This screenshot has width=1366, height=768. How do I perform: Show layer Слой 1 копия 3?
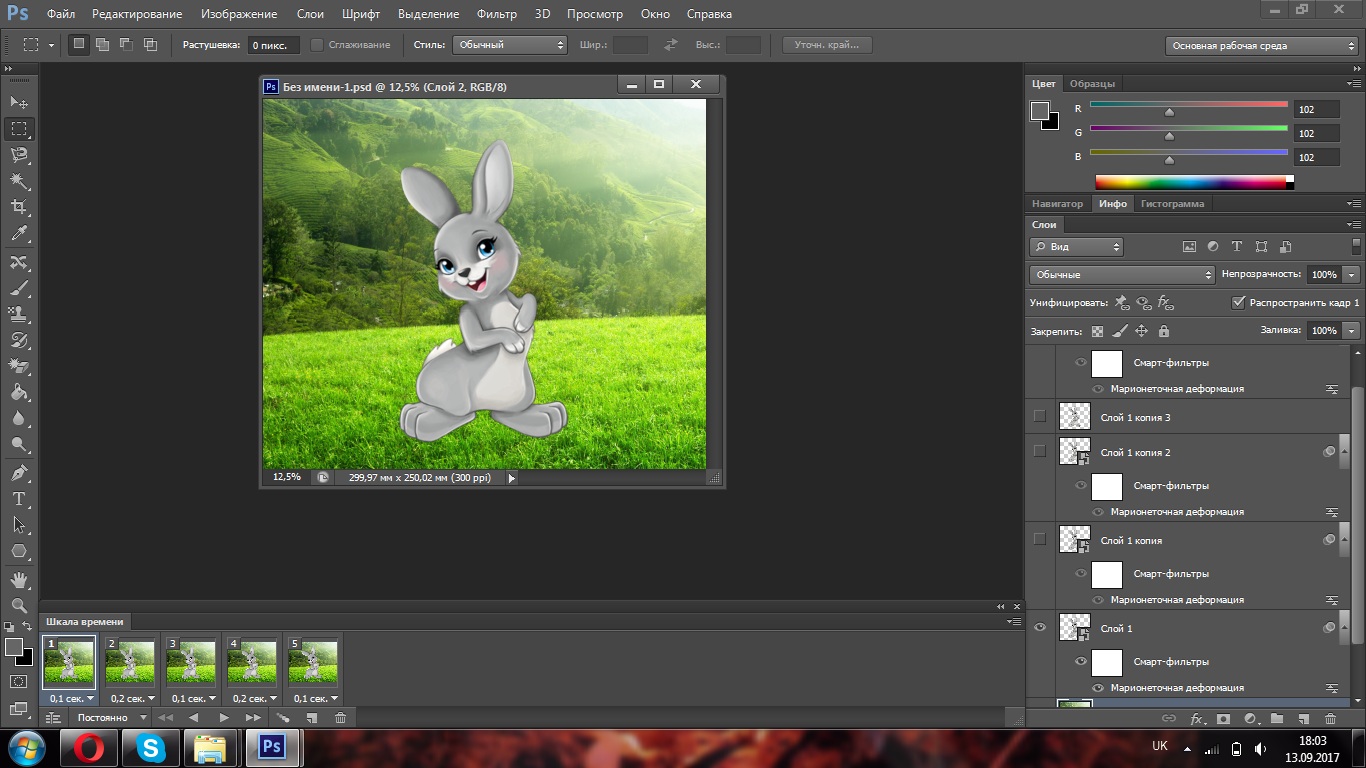pyautogui.click(x=1040, y=416)
